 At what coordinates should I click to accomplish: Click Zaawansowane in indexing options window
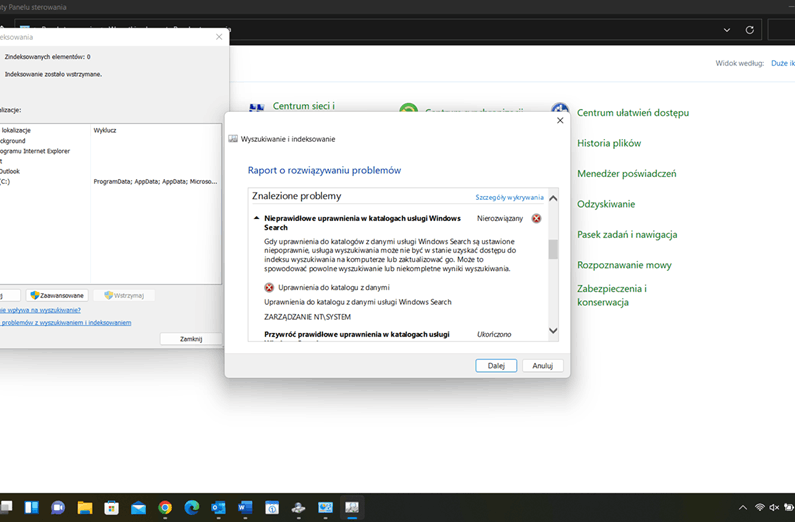(57, 295)
